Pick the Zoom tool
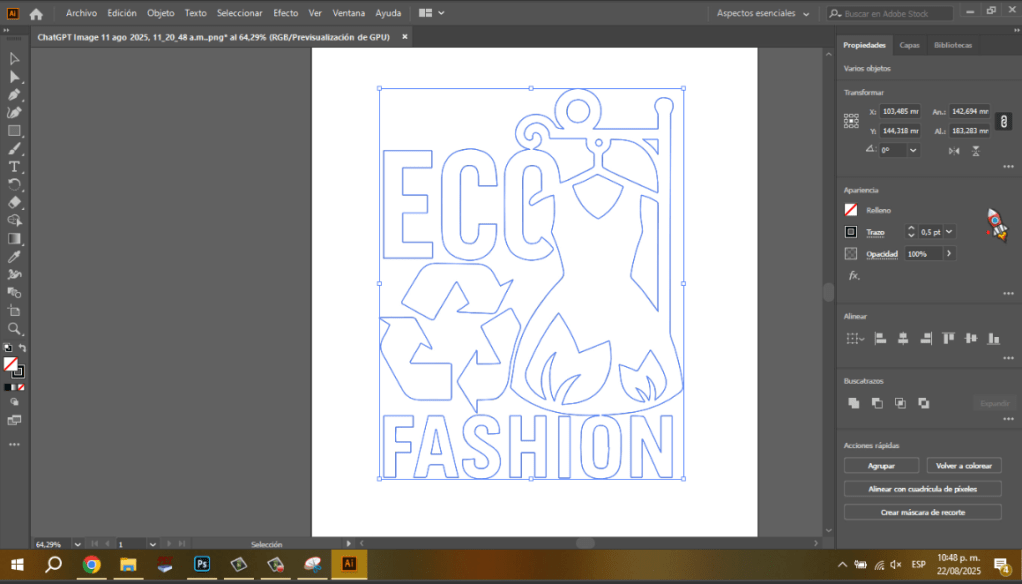The image size is (1022, 584). coord(14,330)
